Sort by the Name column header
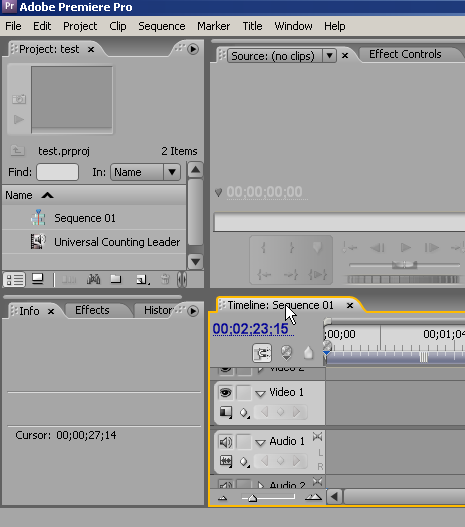The height and width of the screenshot is (527, 465). click(94, 195)
